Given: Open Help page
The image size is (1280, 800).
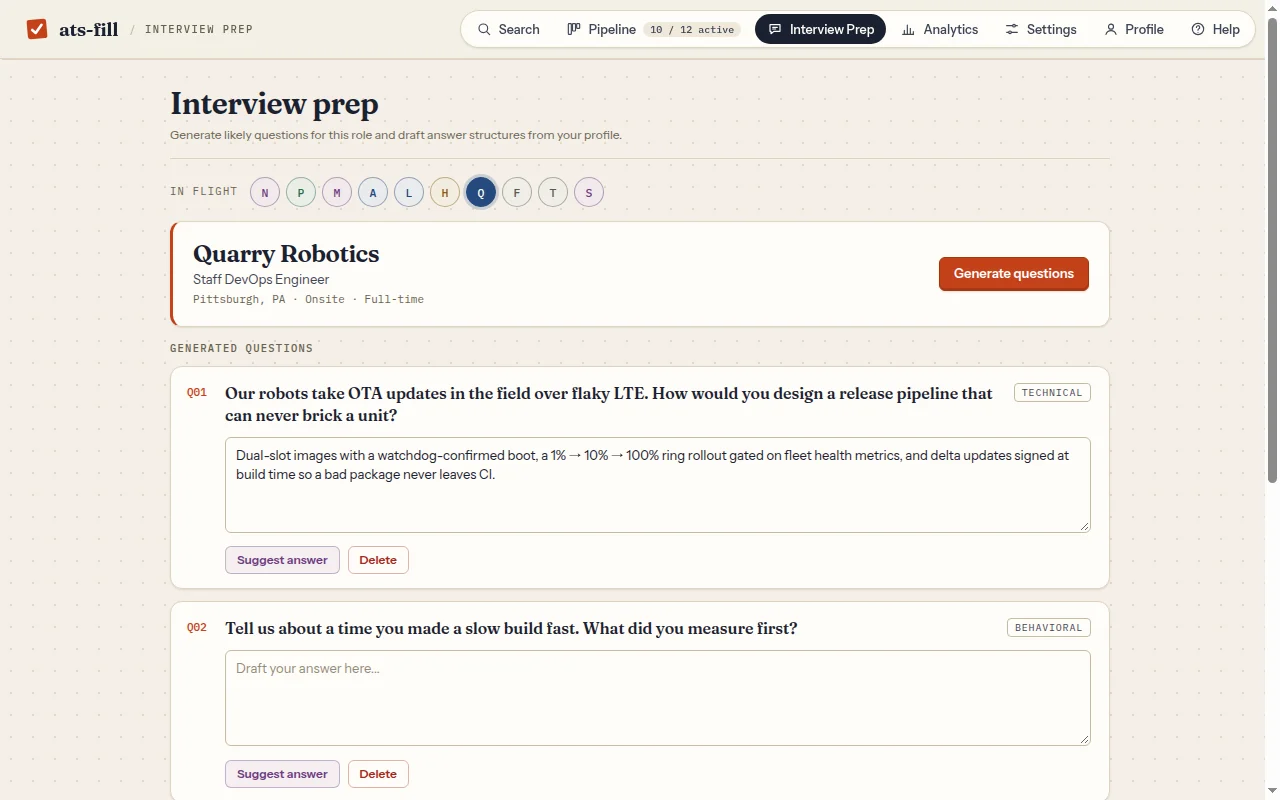Looking at the screenshot, I should click(x=1216, y=29).
